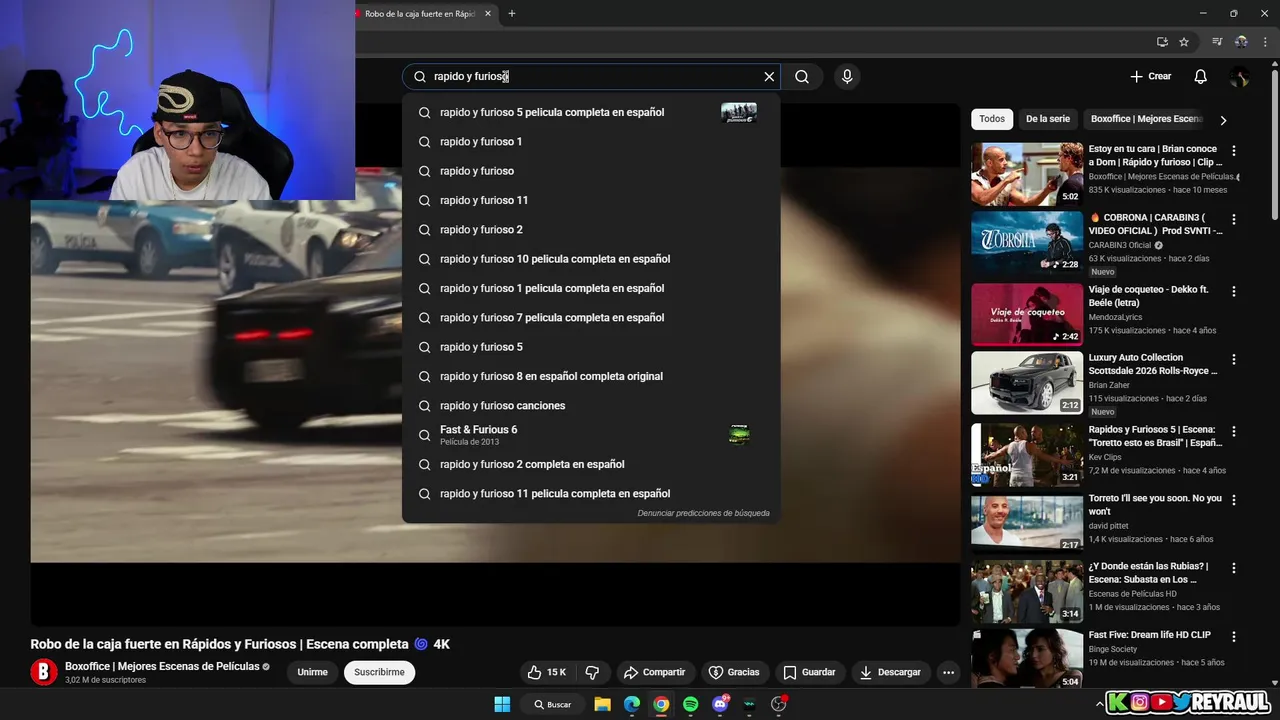Open Chrome media control icon
The height and width of the screenshot is (720, 1280).
(1217, 42)
